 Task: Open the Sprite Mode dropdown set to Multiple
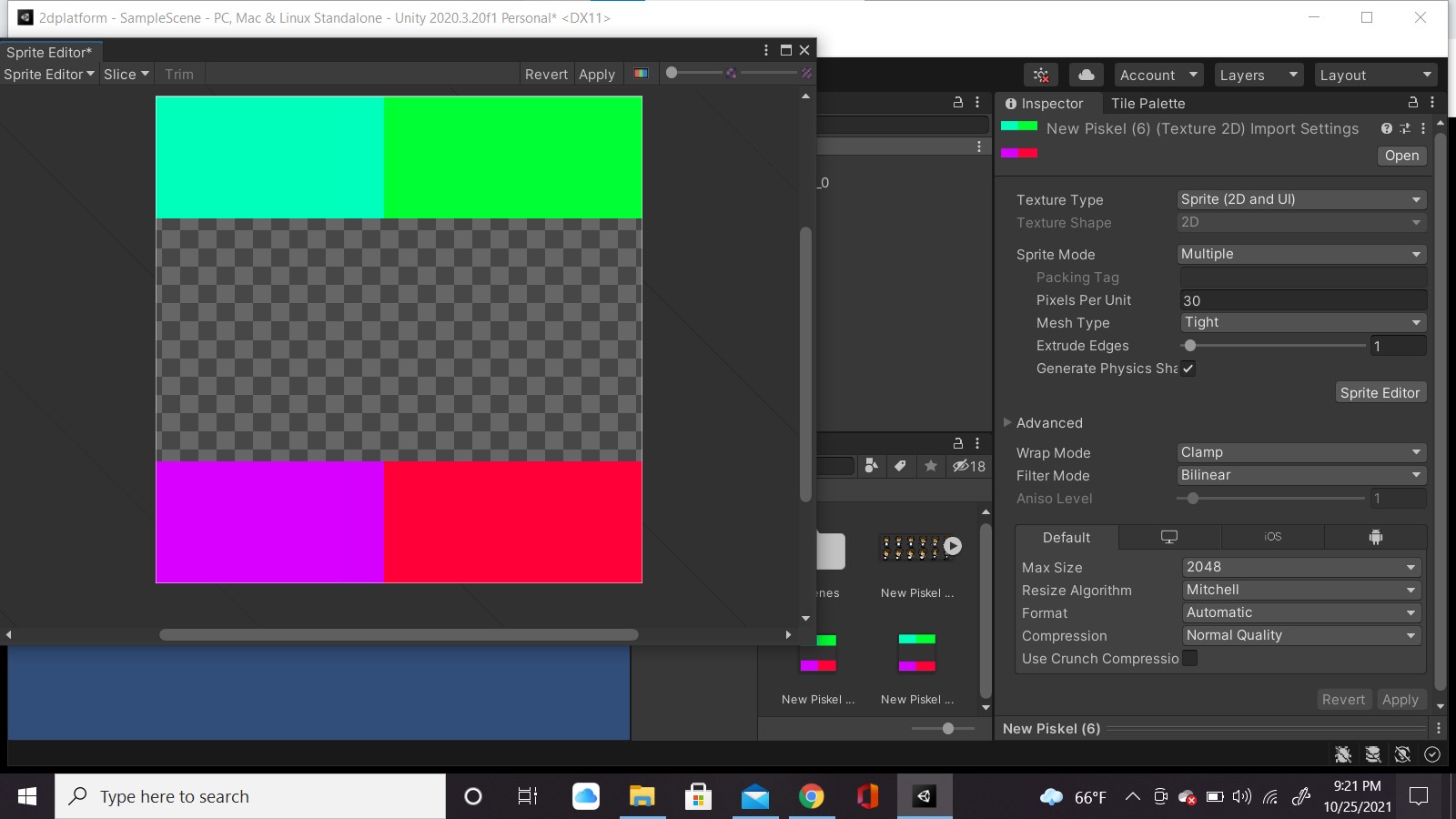coord(1300,254)
